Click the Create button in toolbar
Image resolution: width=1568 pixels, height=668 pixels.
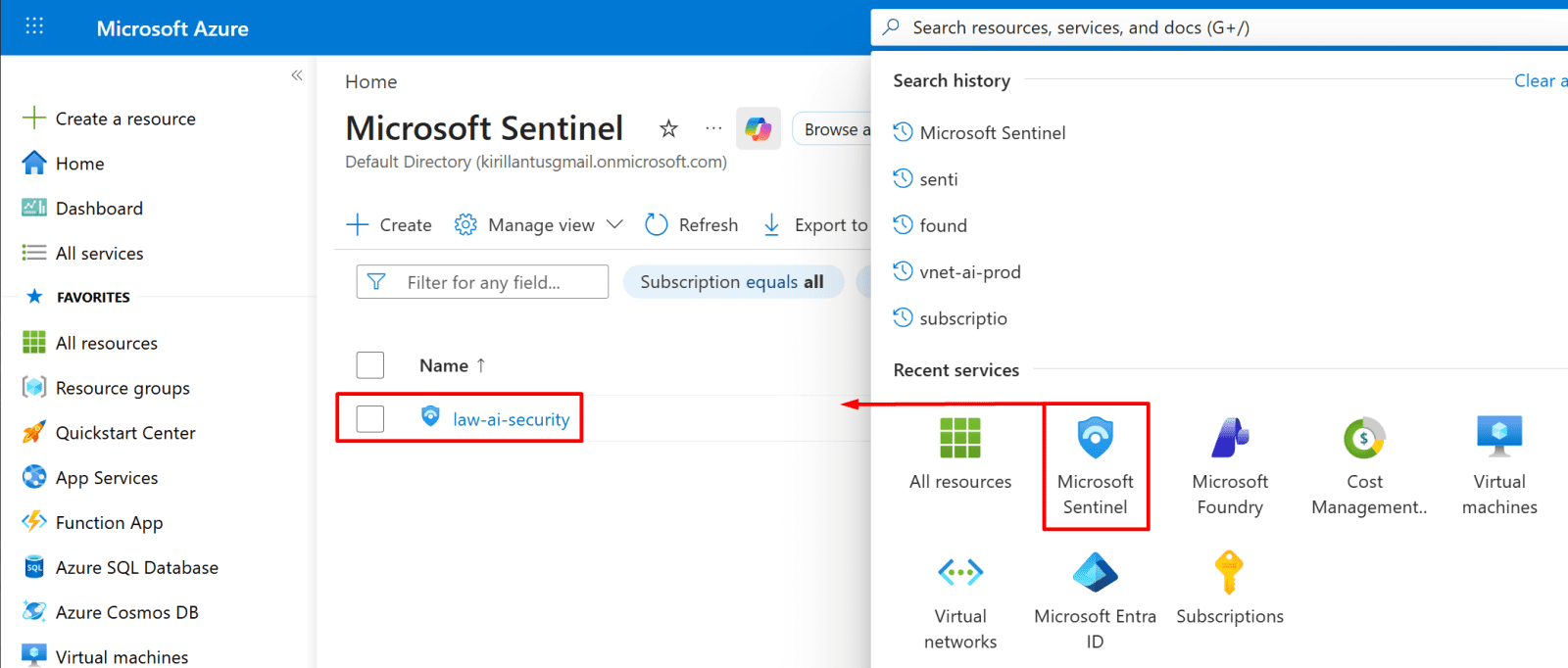(389, 225)
